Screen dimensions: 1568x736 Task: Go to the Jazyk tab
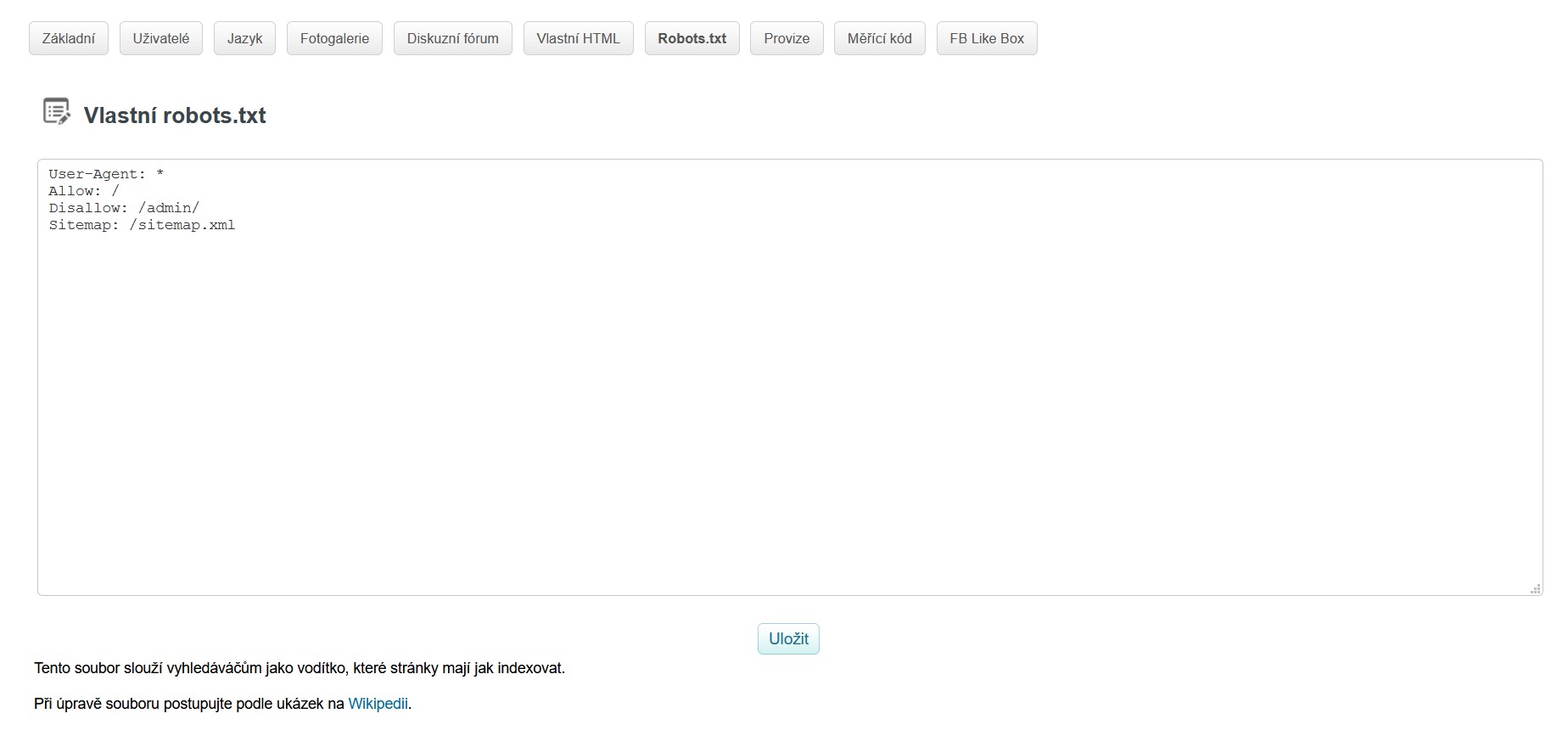click(x=244, y=39)
